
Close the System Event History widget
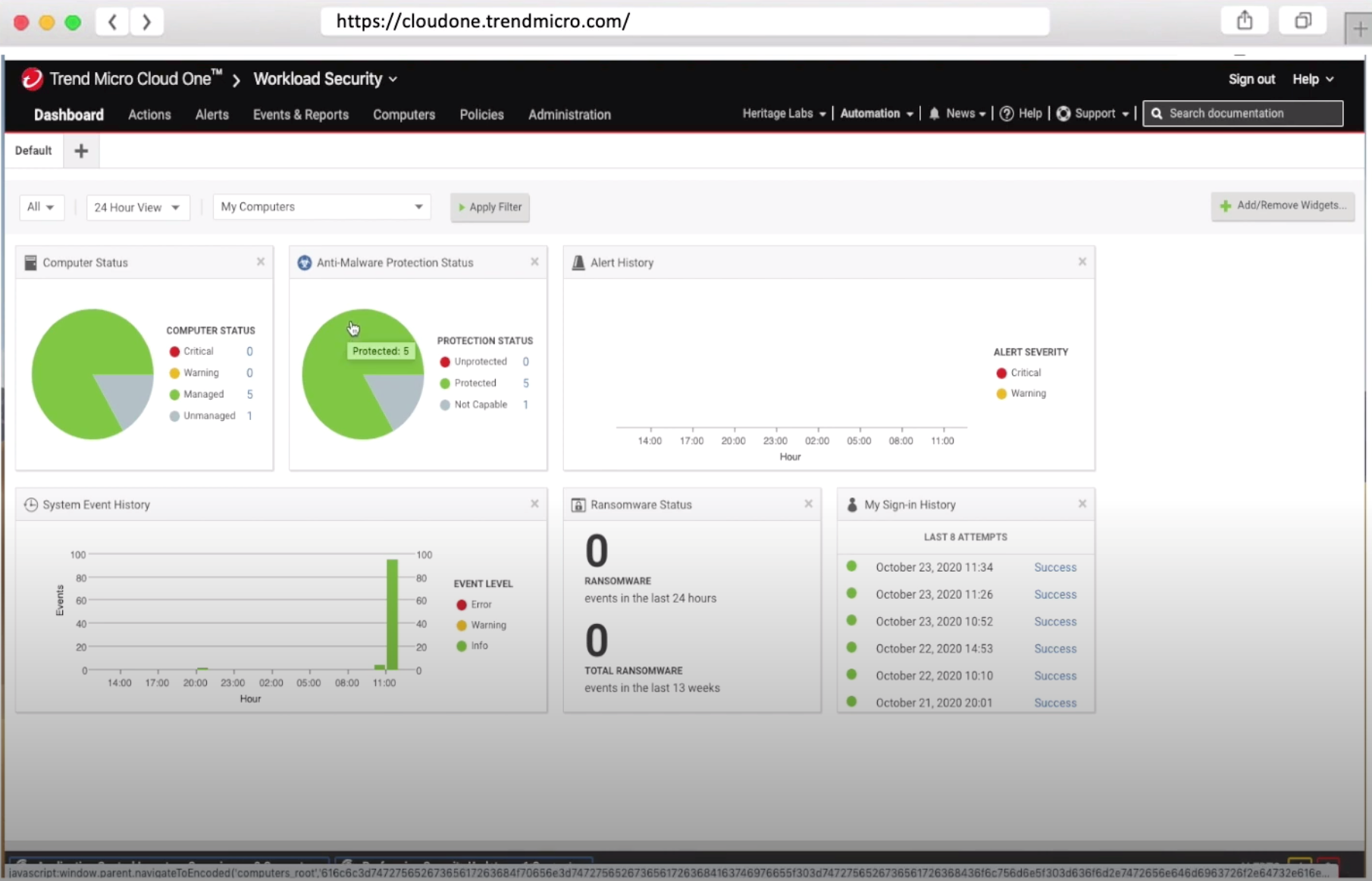(x=534, y=503)
